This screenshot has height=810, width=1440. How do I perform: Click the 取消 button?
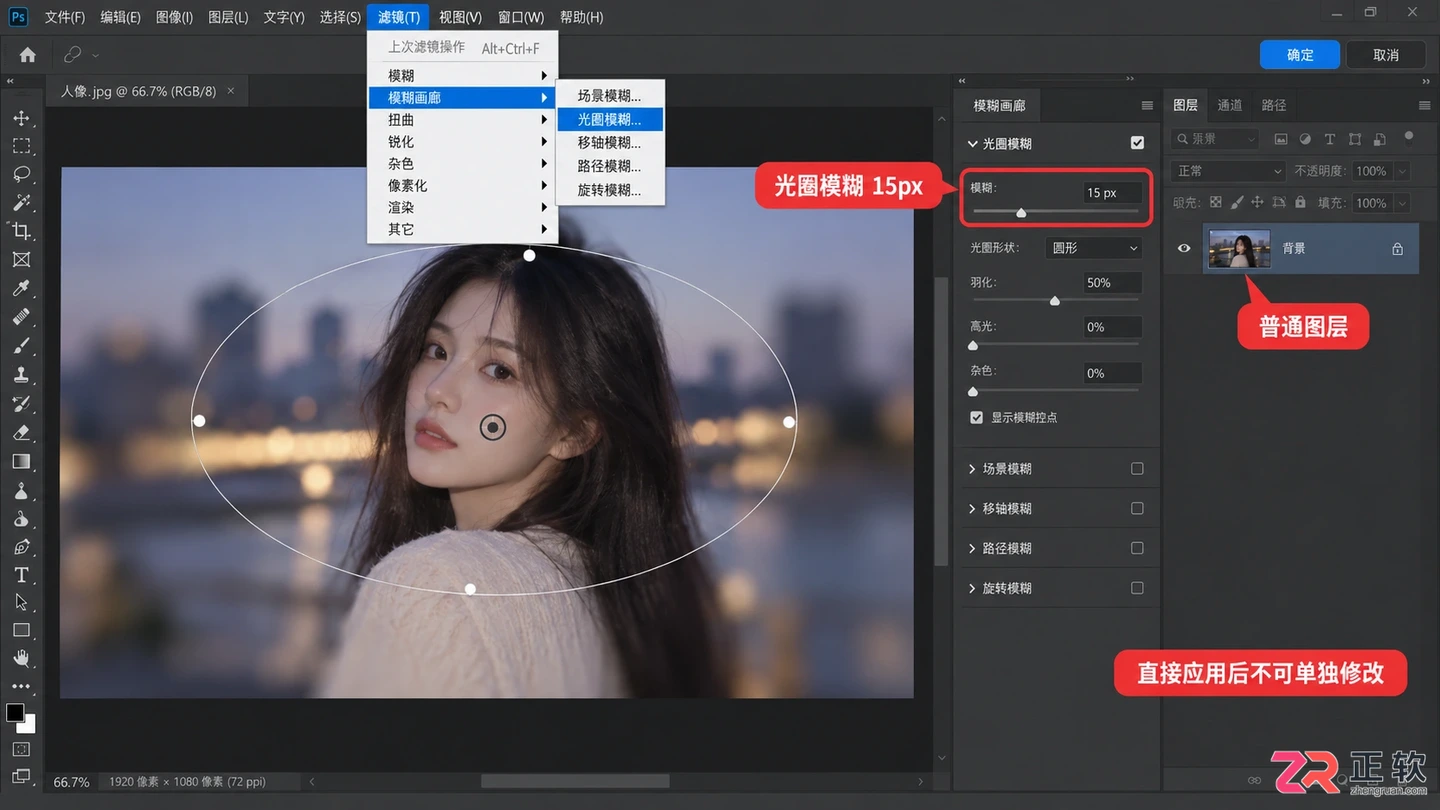point(1386,55)
